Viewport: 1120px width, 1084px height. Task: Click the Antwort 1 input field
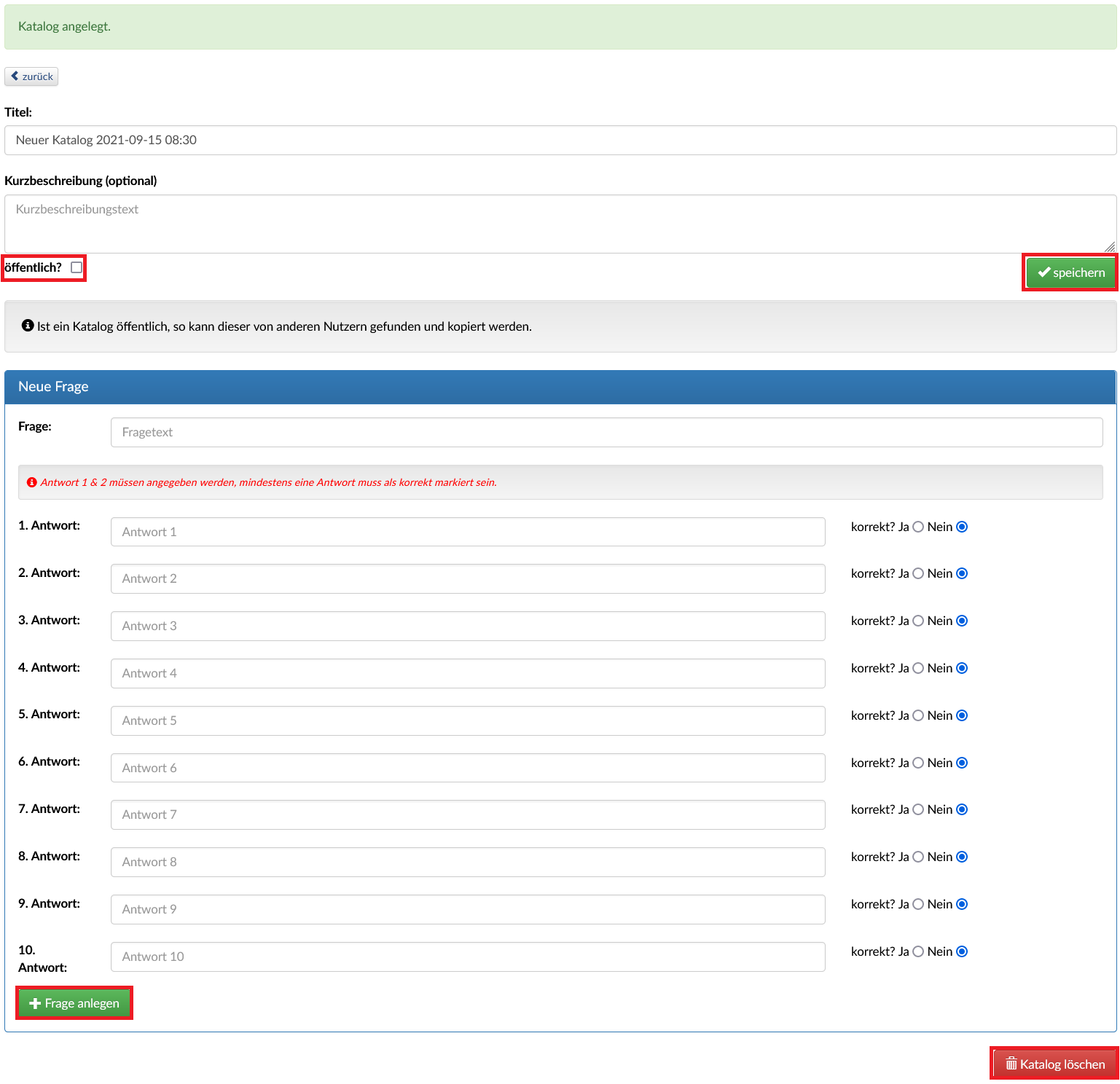click(468, 532)
